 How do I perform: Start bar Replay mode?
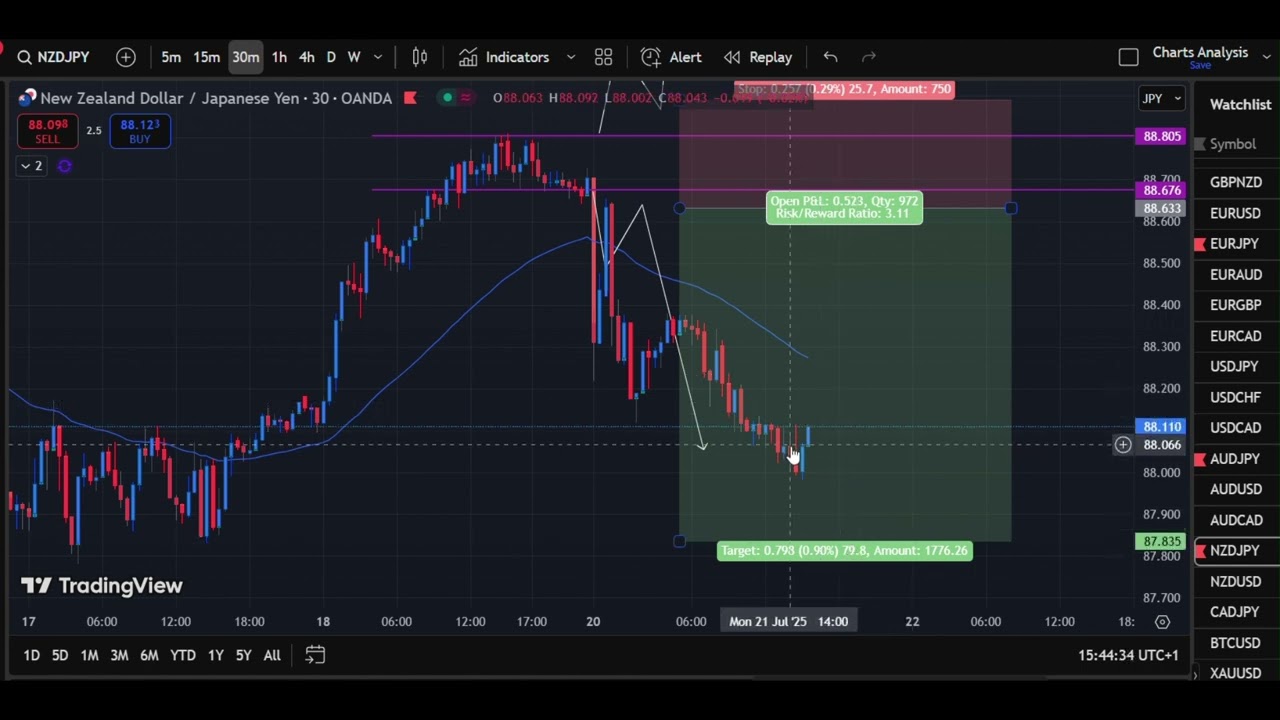point(757,58)
